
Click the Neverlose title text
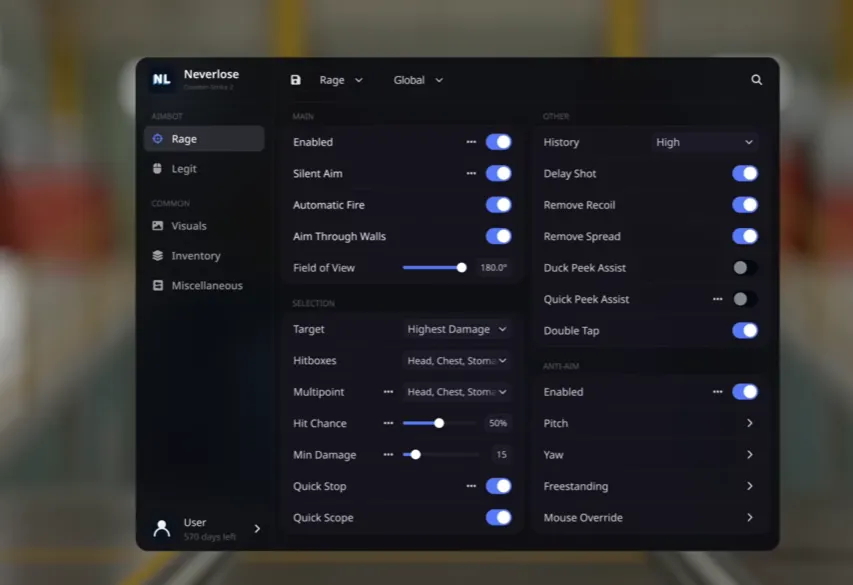click(x=211, y=74)
